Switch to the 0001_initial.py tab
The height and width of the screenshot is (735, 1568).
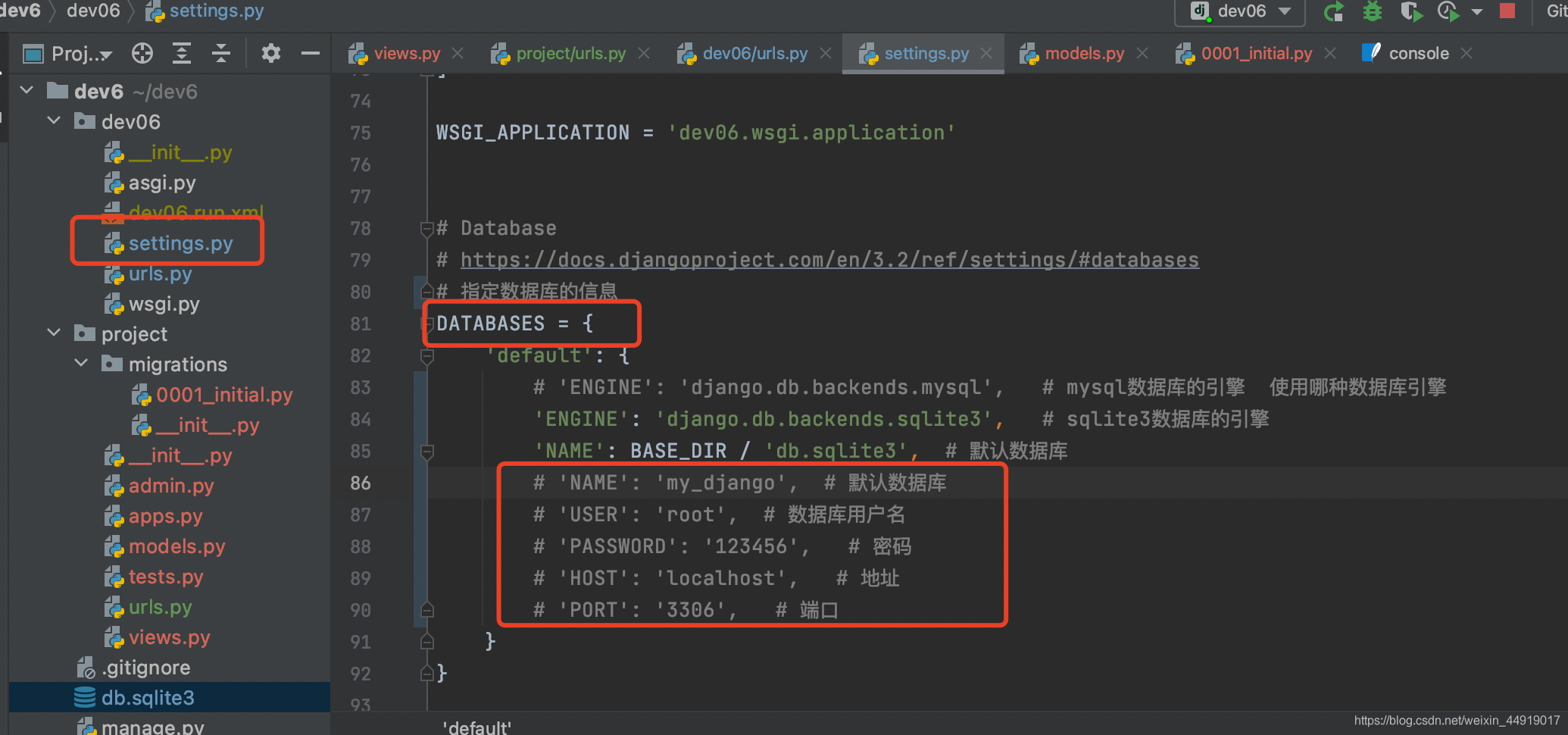[1257, 53]
